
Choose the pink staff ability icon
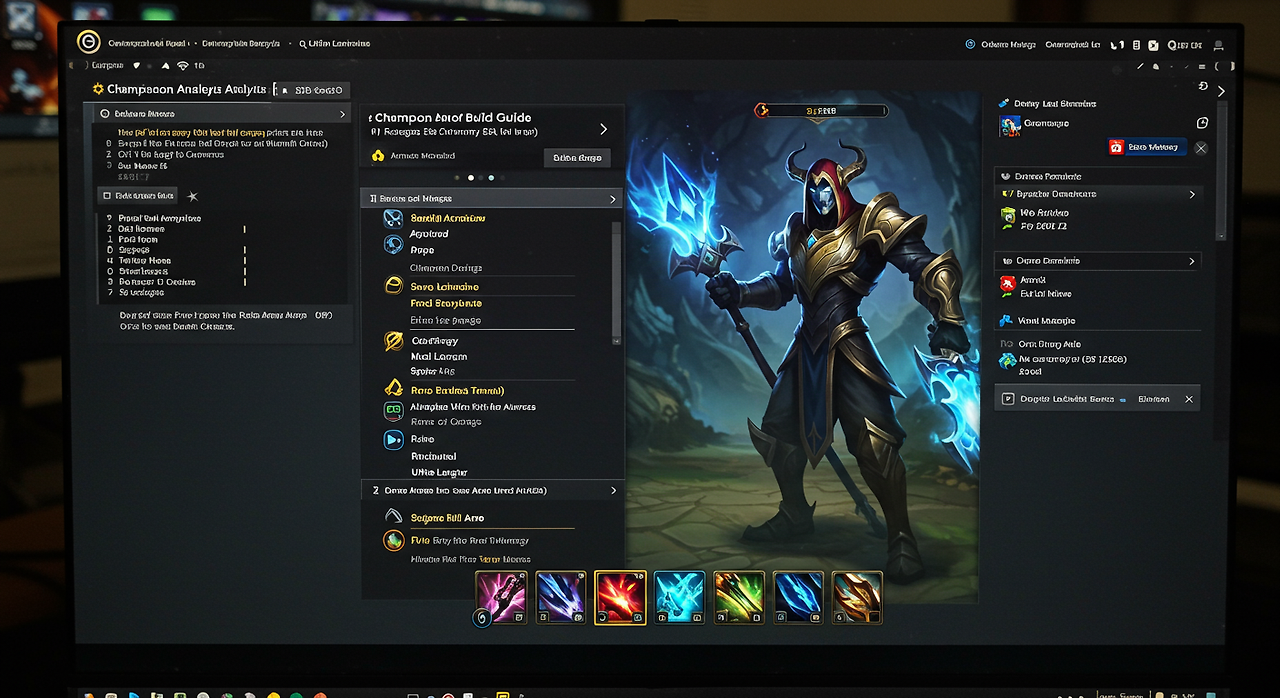(501, 597)
